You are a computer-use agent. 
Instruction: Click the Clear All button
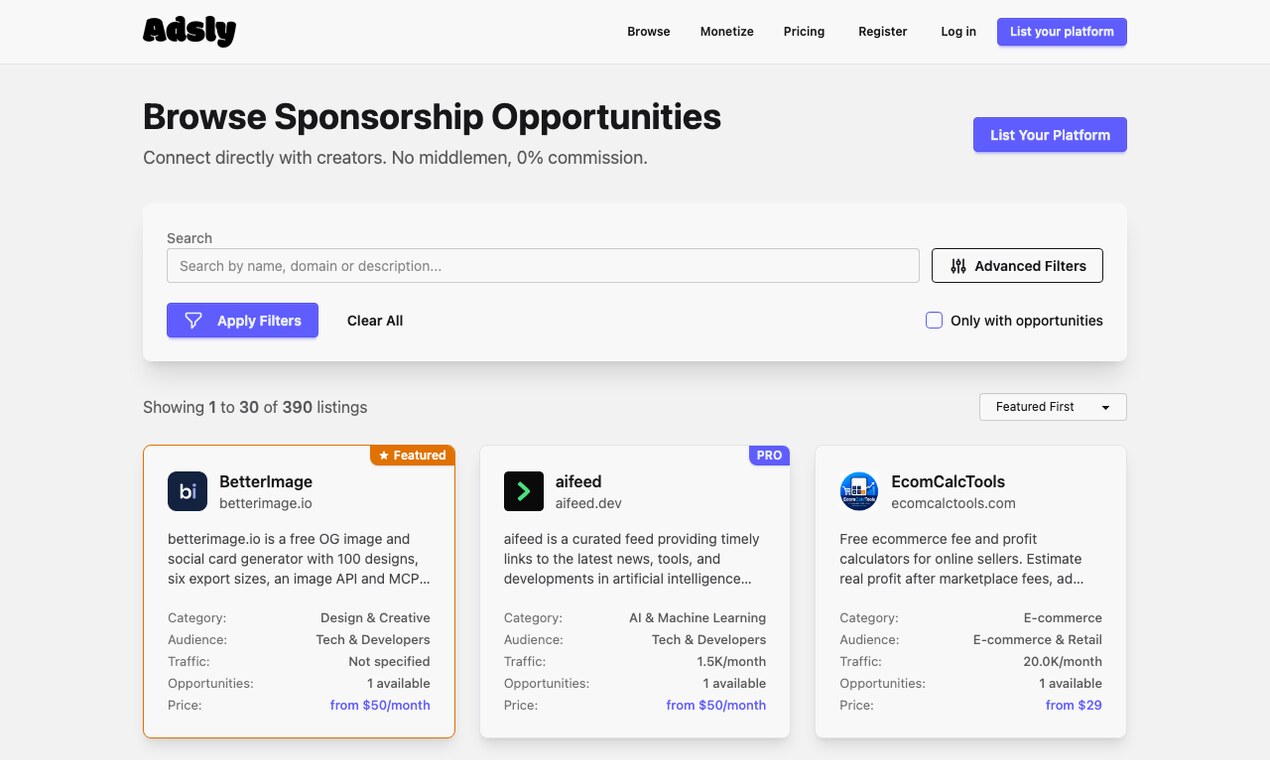pyautogui.click(x=375, y=320)
